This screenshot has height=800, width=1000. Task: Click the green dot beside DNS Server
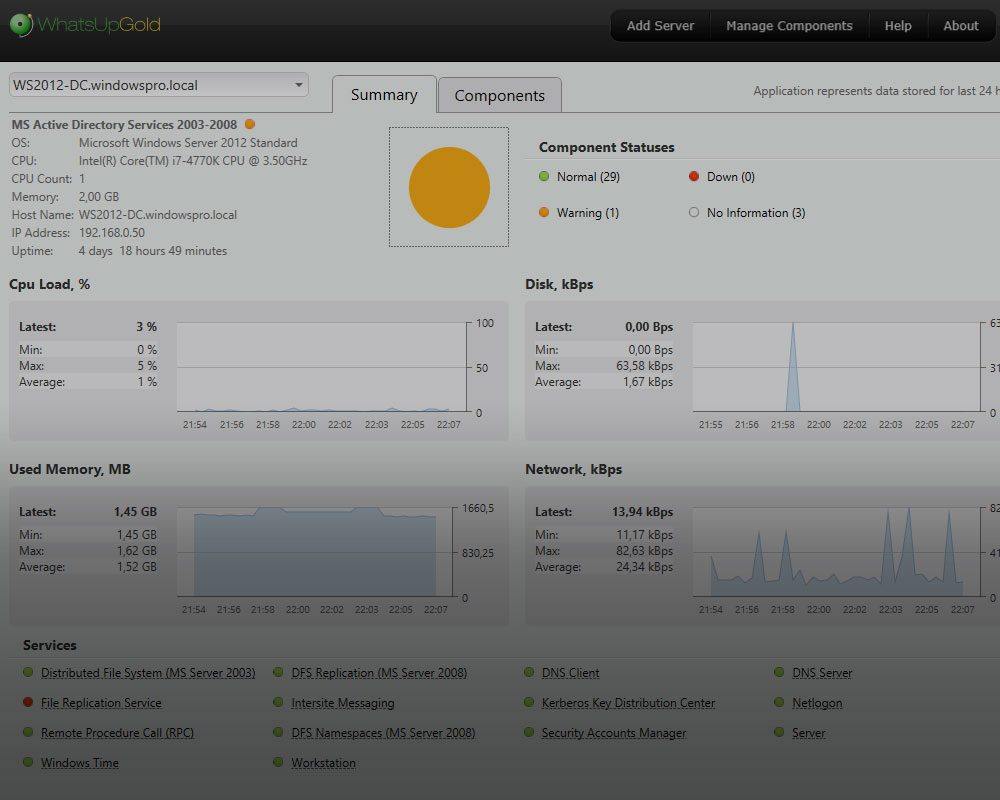click(x=779, y=672)
